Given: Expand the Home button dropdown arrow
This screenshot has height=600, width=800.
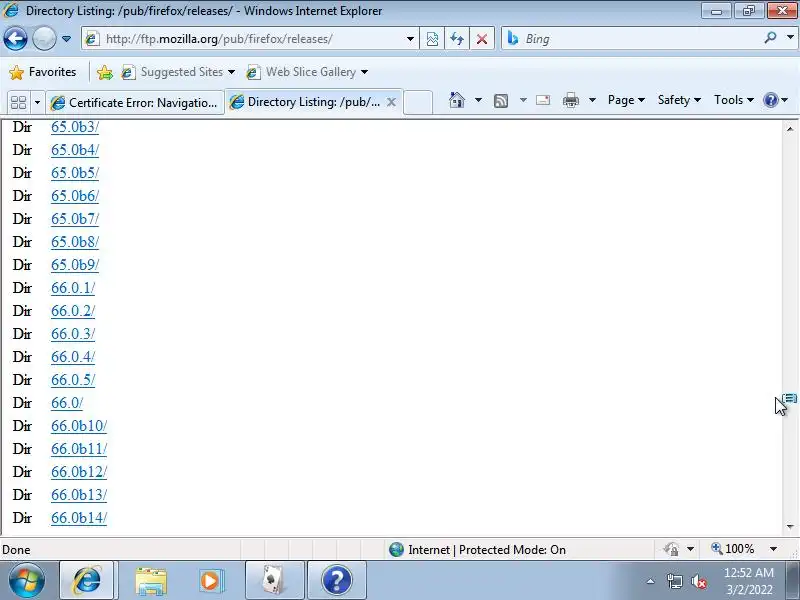Looking at the screenshot, I should coord(478,100).
